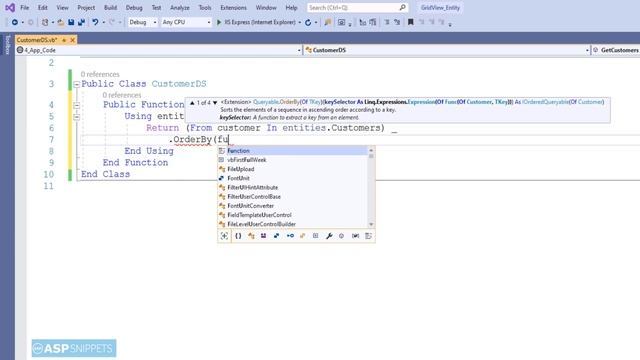The image size is (640, 360).
Task: Open the Debug configuration dropdown
Action: point(142,22)
